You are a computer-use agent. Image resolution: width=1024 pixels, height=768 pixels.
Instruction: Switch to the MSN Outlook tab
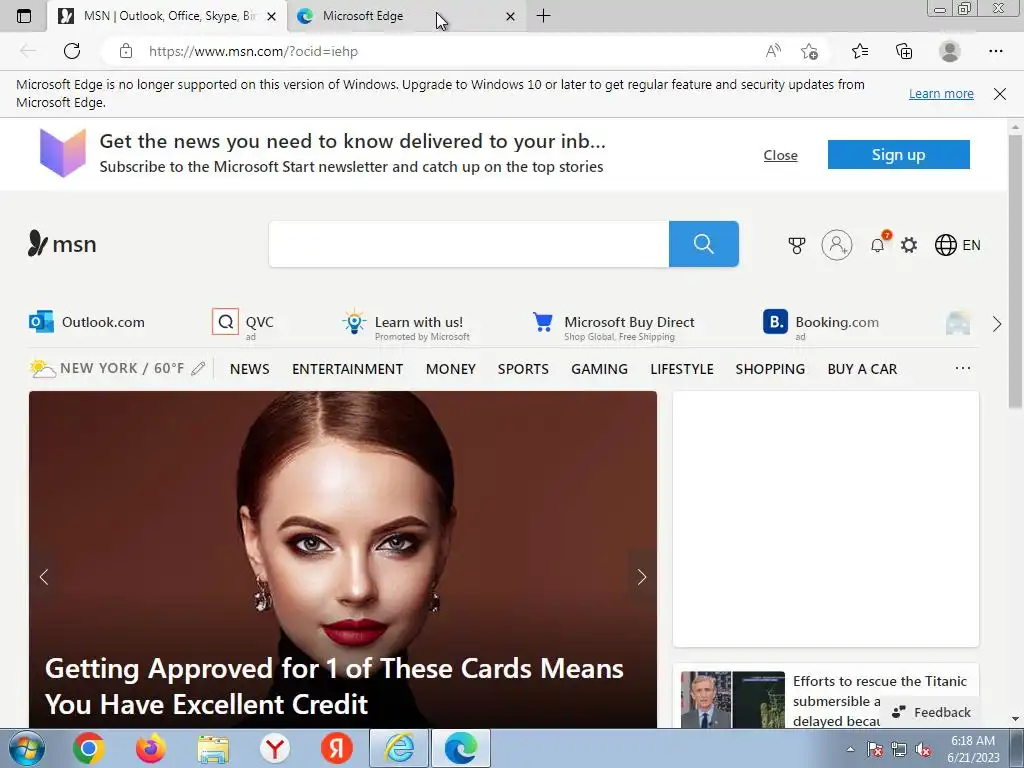[x=167, y=16]
